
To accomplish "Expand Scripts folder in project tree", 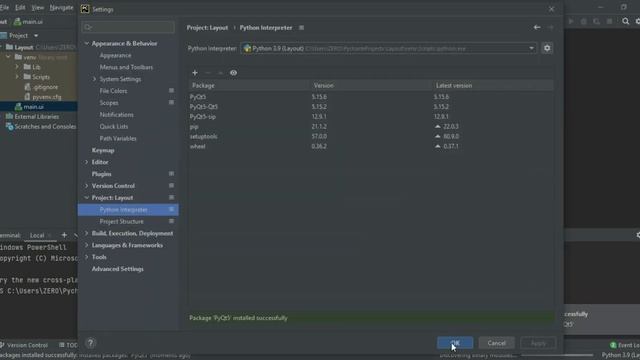I will pyautogui.click(x=17, y=77).
